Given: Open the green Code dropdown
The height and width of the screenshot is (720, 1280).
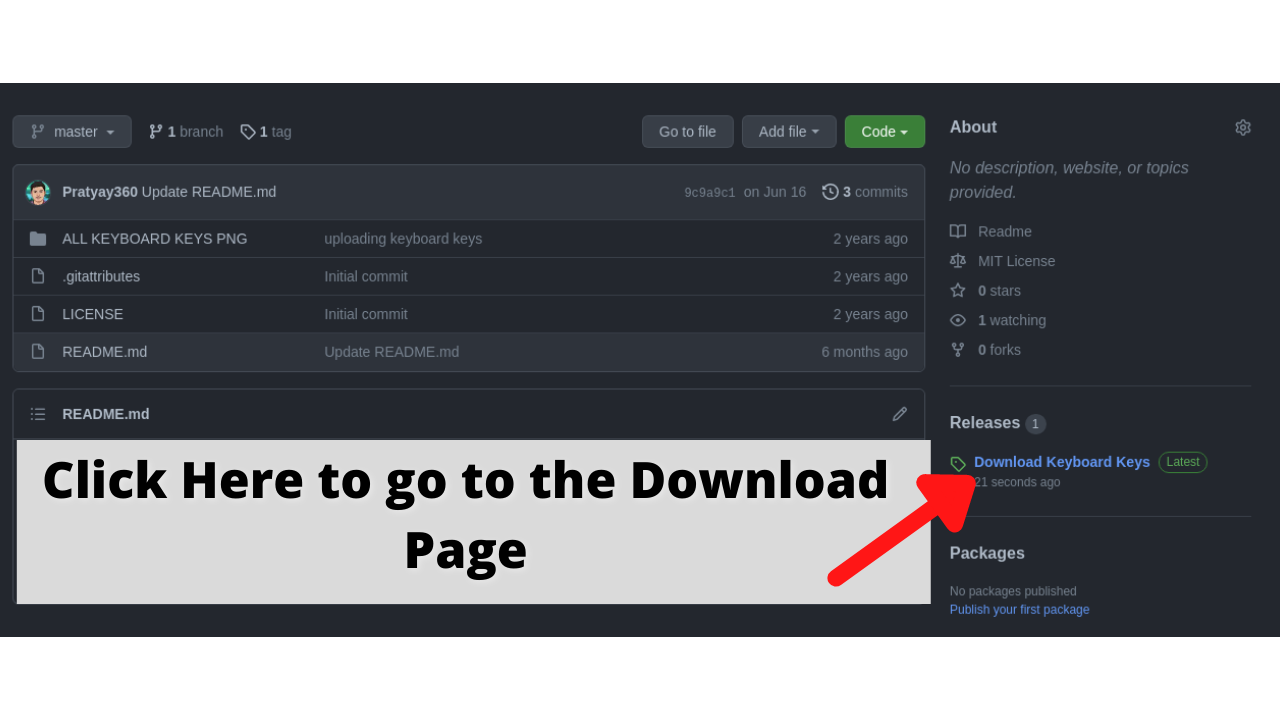Looking at the screenshot, I should [884, 131].
